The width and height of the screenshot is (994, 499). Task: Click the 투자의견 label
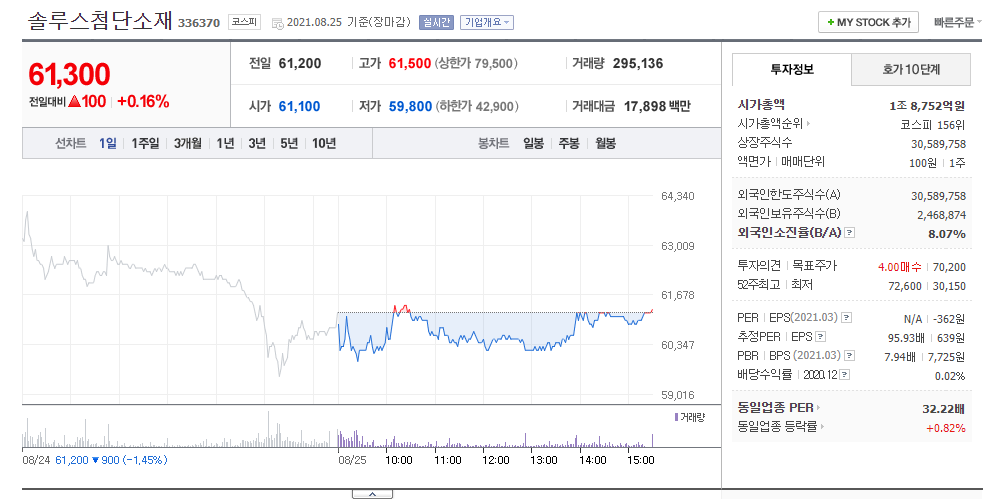coord(759,266)
